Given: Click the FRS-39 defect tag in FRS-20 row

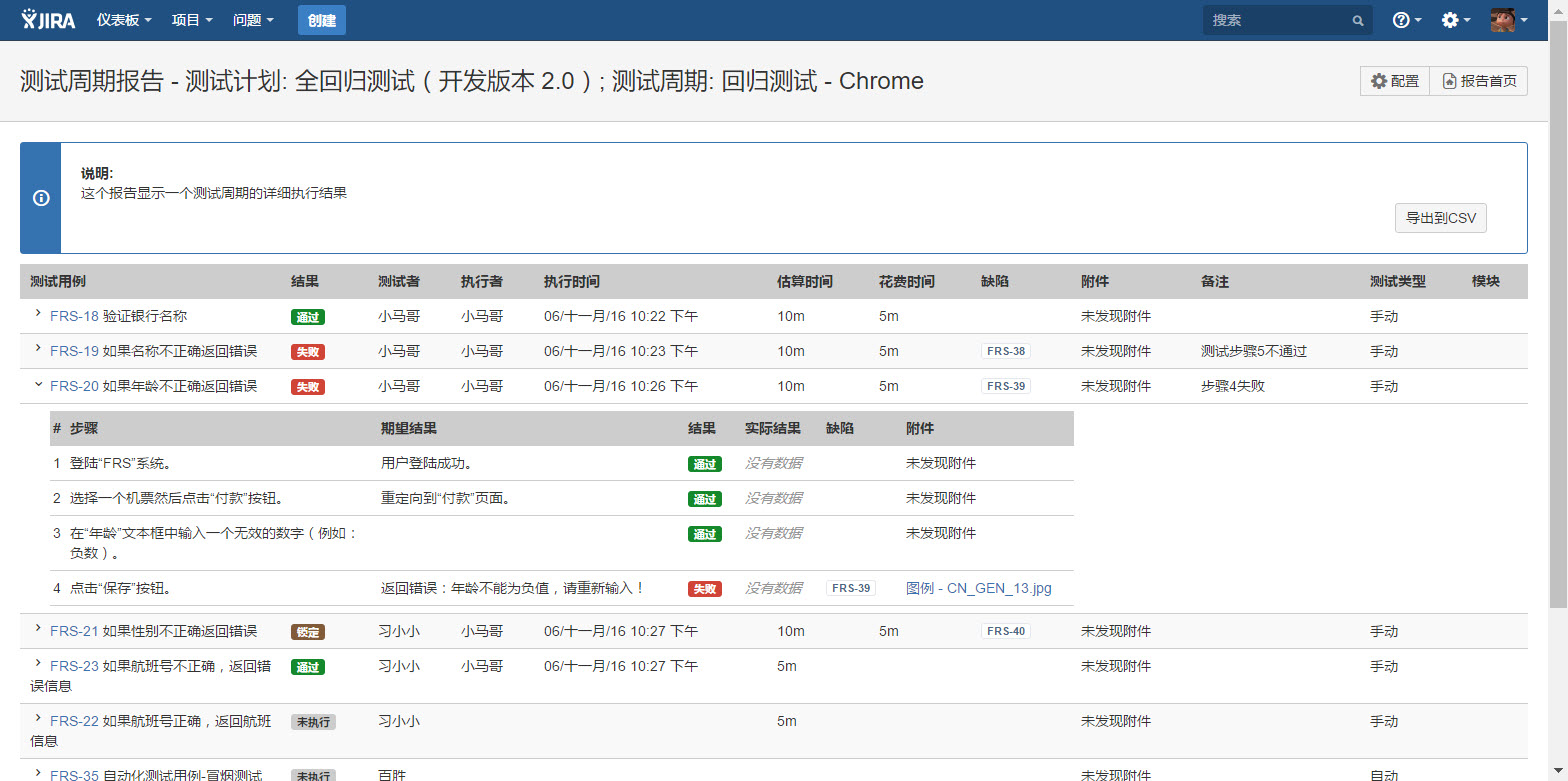Looking at the screenshot, I should 1006,386.
